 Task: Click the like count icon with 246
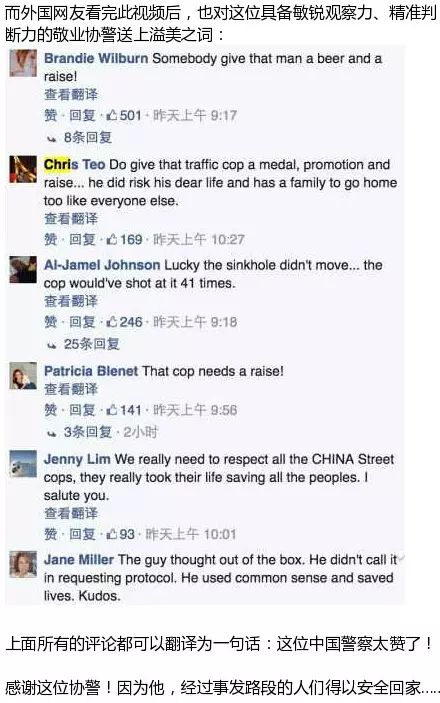click(112, 321)
